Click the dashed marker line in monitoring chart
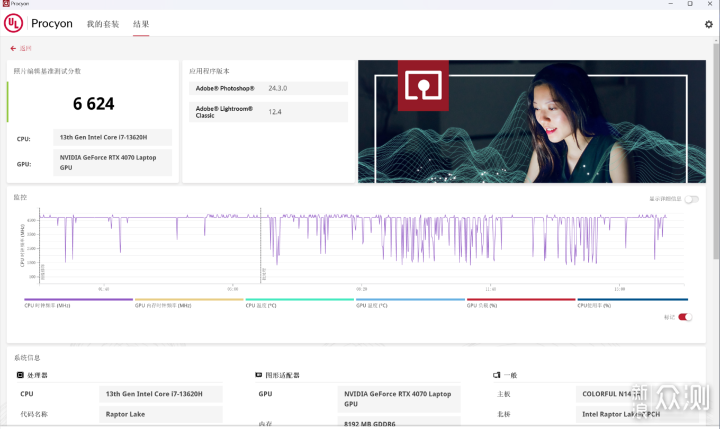 click(x=260, y=246)
